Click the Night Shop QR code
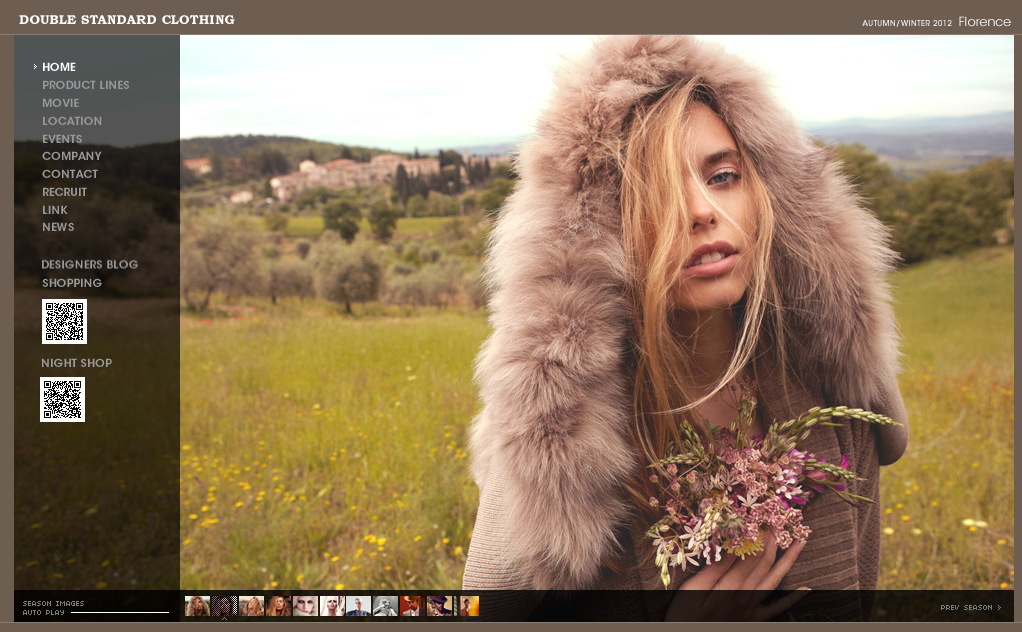This screenshot has width=1022, height=632. point(62,399)
